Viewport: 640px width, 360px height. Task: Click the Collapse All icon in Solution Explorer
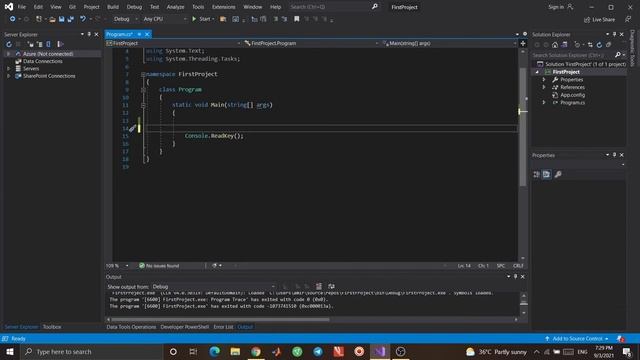pos(609,45)
